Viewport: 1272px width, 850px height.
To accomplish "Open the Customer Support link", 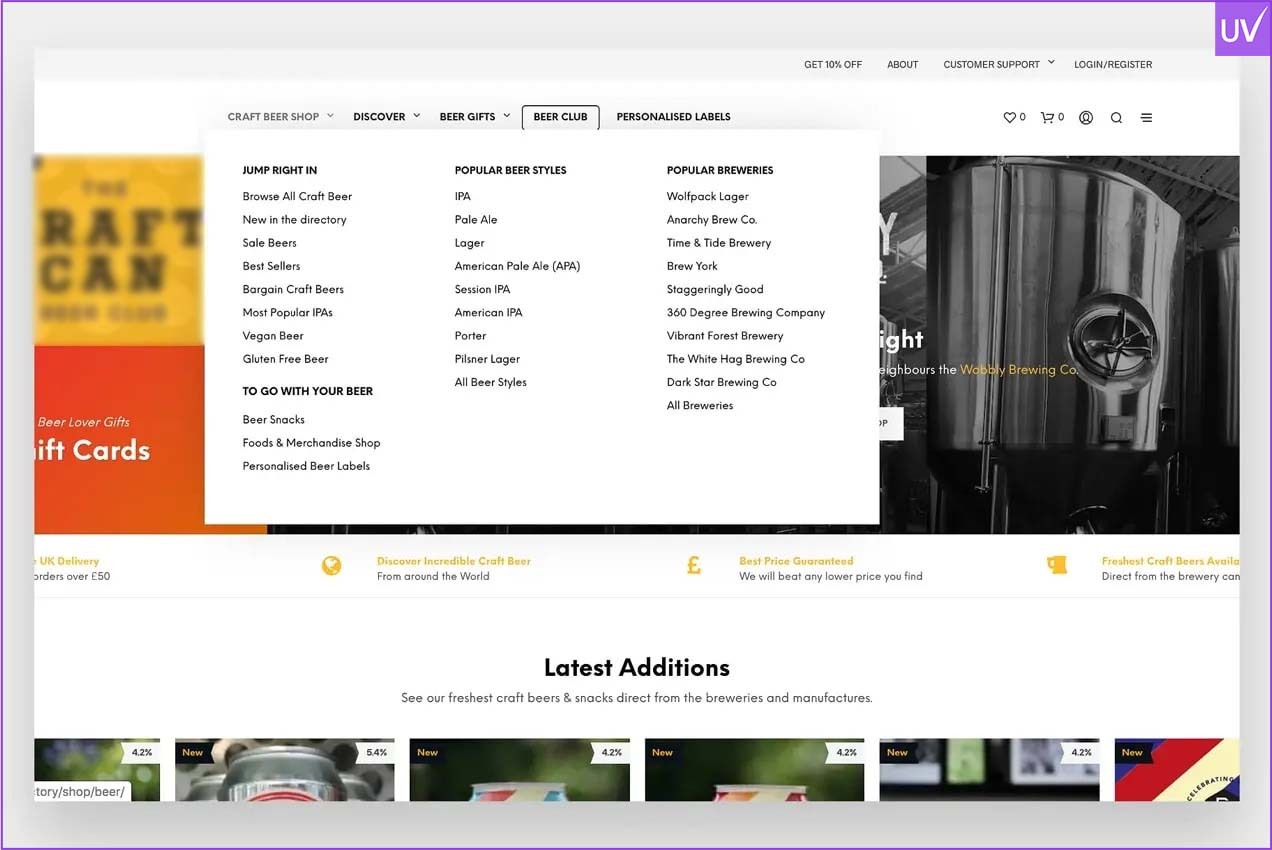I will click(x=991, y=64).
